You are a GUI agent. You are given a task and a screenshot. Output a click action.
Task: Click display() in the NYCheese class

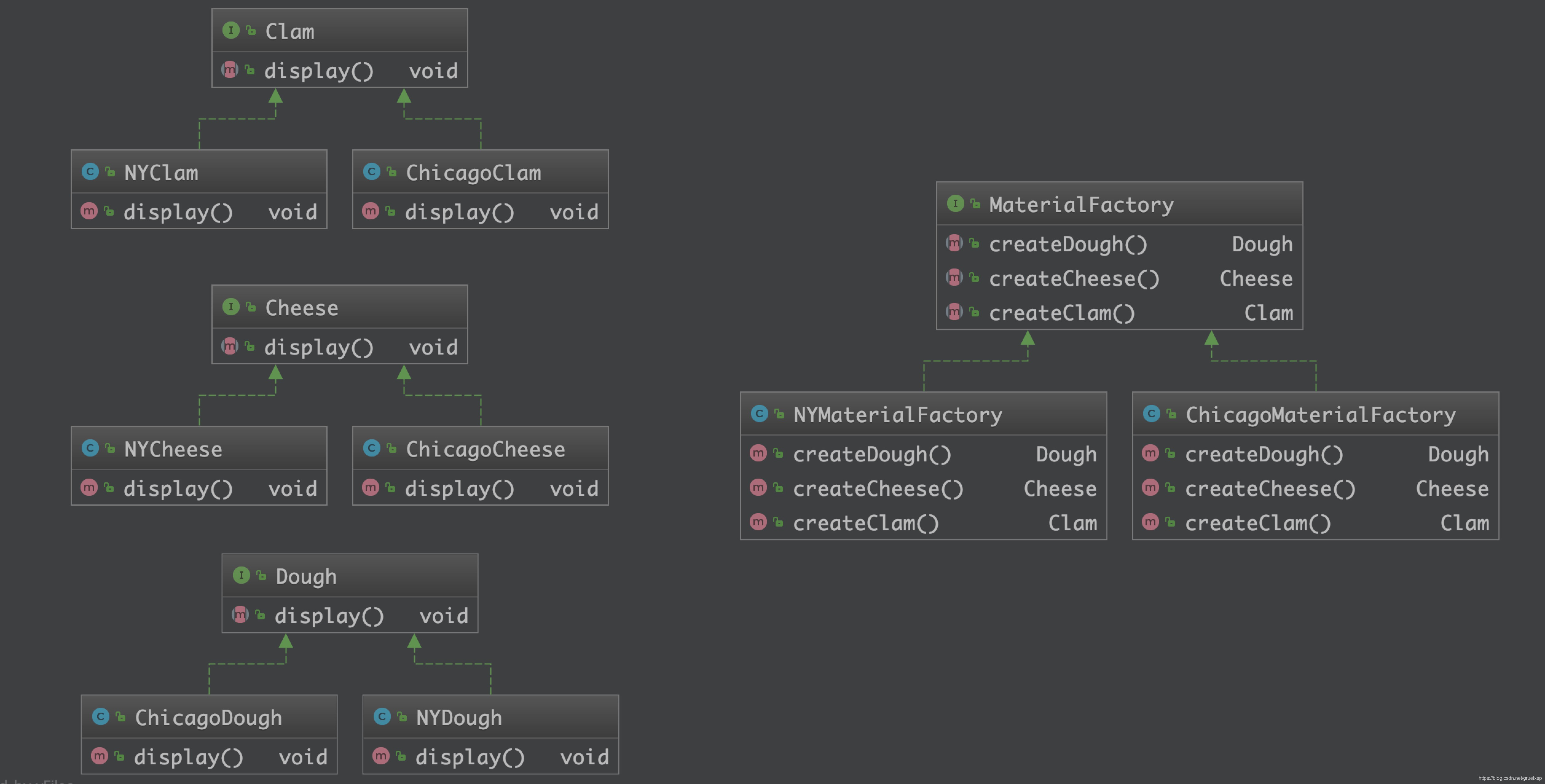point(178,489)
